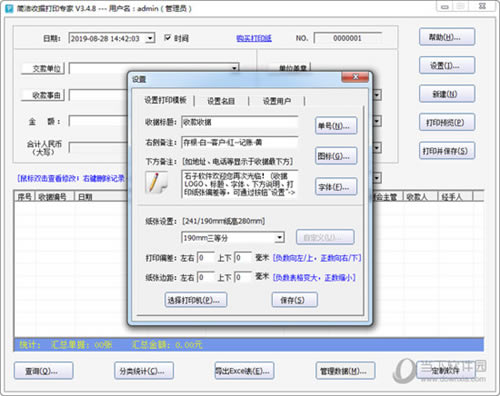This screenshot has height=396, width=500.
Task: Click the 购买打印纸 link
Action: point(254,38)
